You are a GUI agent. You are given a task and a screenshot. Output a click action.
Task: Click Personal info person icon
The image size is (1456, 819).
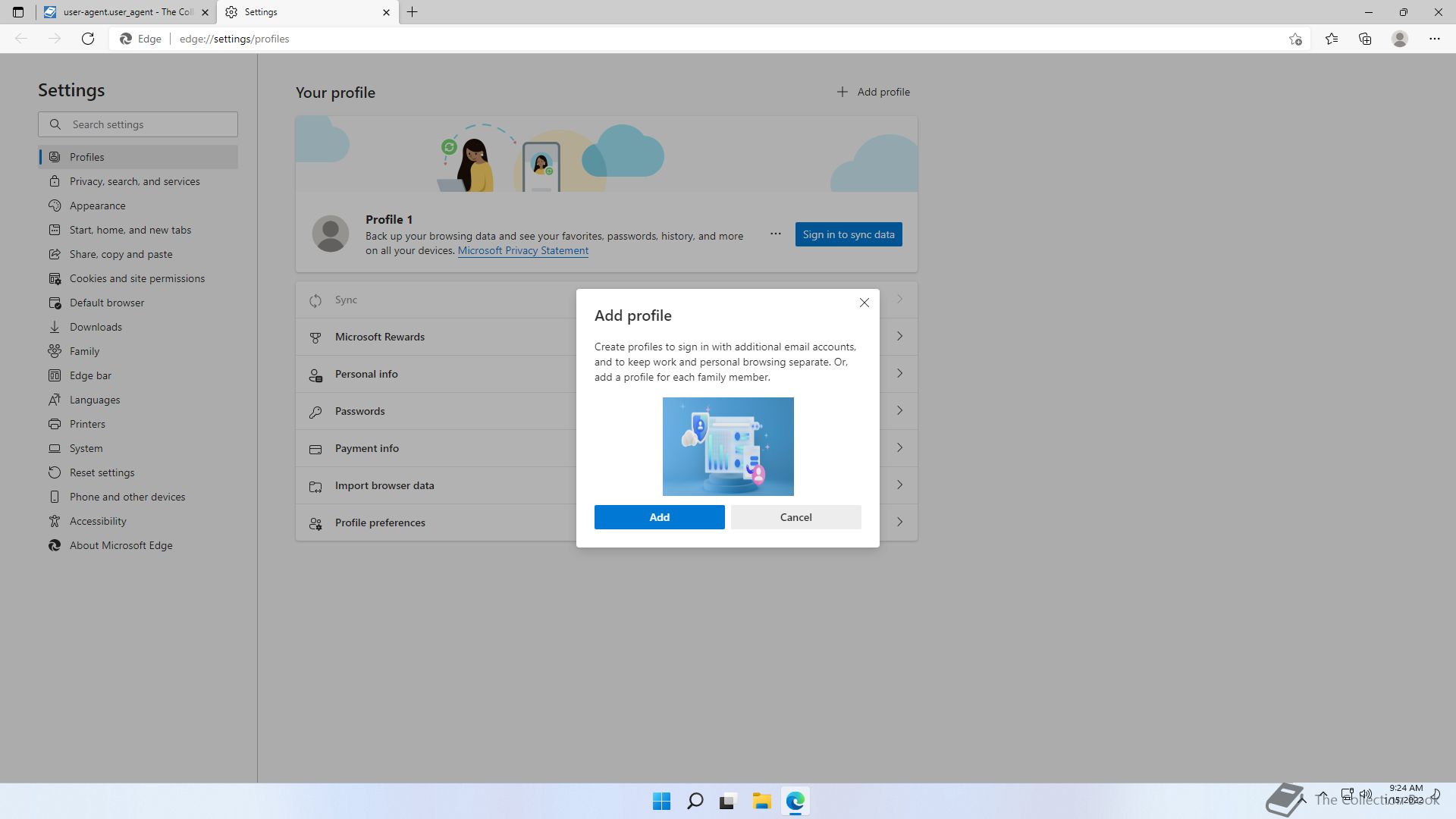315,375
